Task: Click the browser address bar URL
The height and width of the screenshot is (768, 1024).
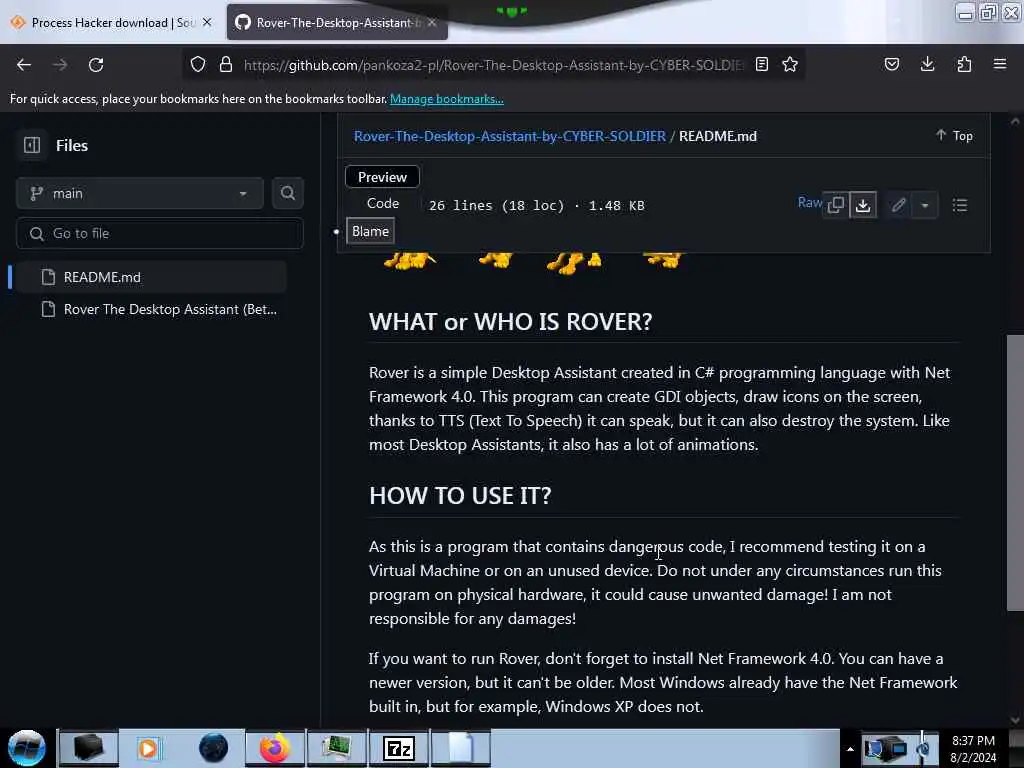Action: [493, 65]
